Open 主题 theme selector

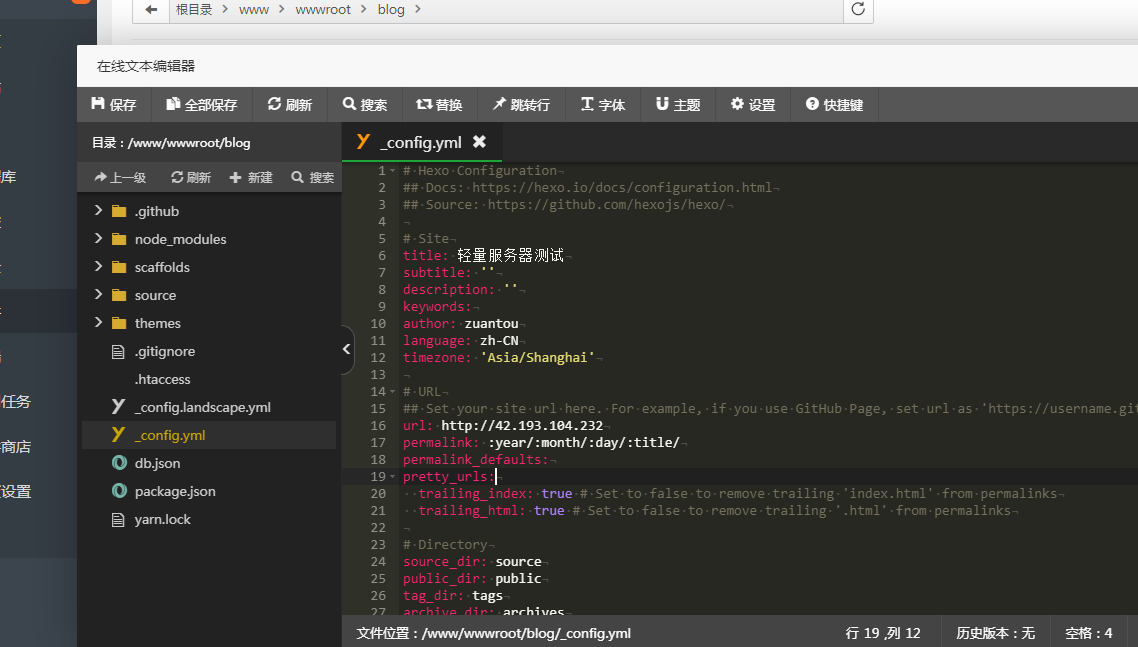pos(678,105)
